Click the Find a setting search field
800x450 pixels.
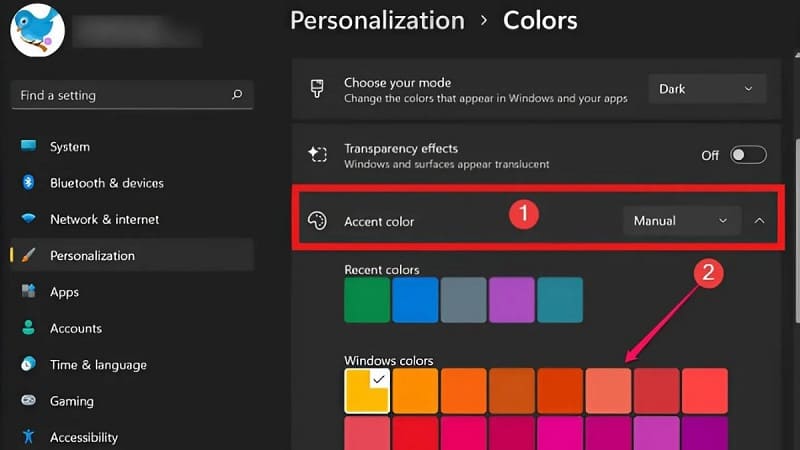coord(120,96)
